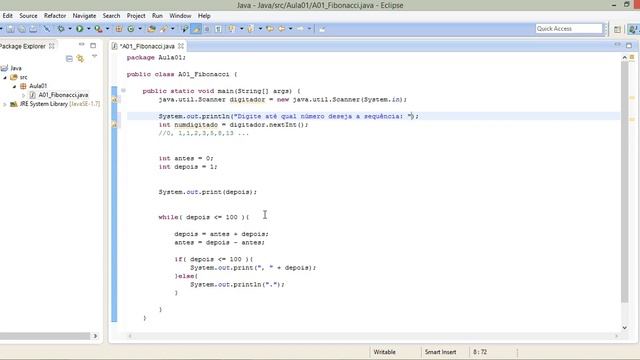The image size is (640, 360).
Task: Click warning marker beside Scanner digitador line
Action: (x=115, y=100)
